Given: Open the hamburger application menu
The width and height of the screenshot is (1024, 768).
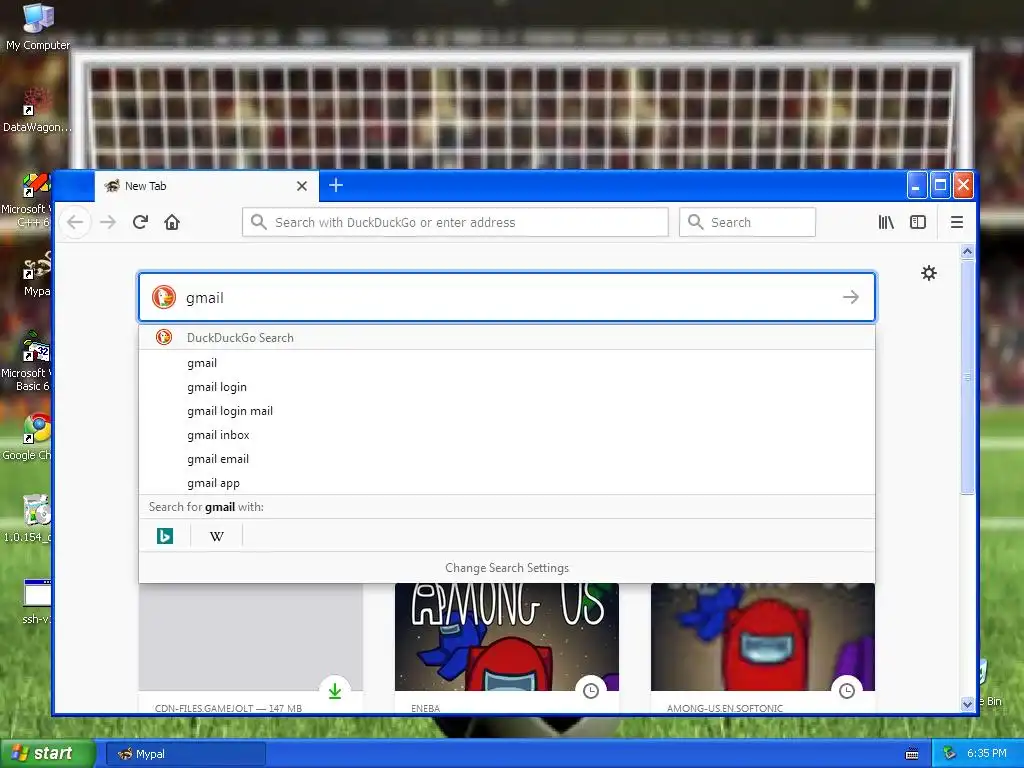Looking at the screenshot, I should 957,222.
